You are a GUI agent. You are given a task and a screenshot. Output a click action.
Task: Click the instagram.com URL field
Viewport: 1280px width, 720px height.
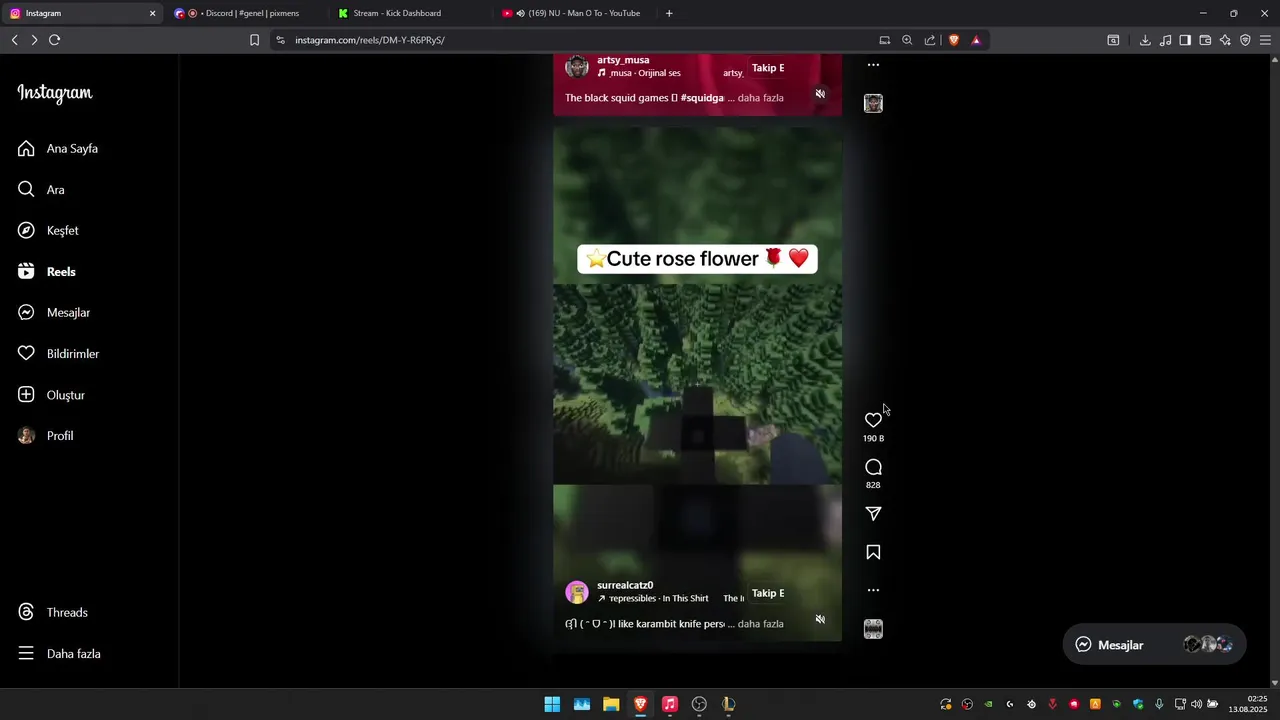click(570, 40)
